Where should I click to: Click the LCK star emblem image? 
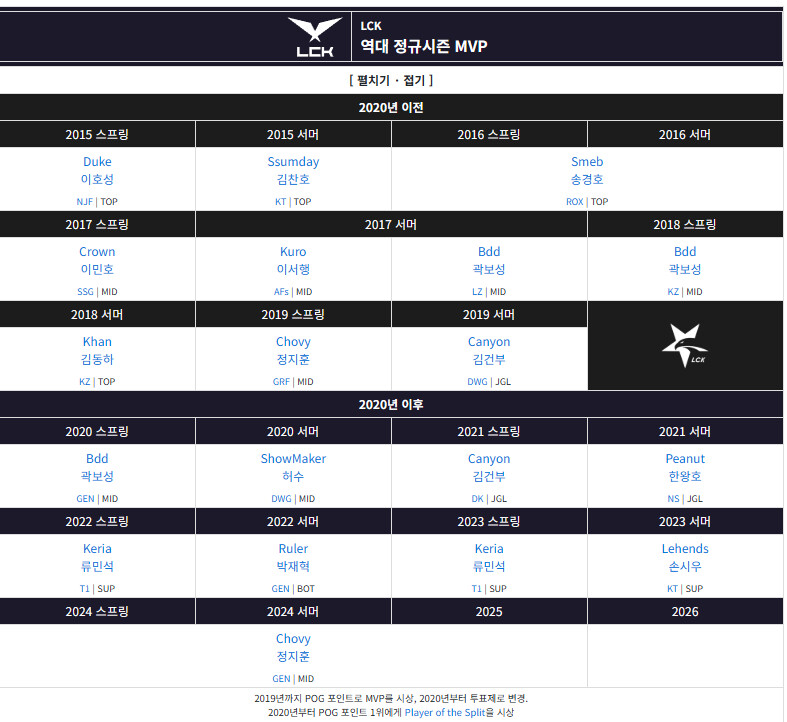point(685,345)
